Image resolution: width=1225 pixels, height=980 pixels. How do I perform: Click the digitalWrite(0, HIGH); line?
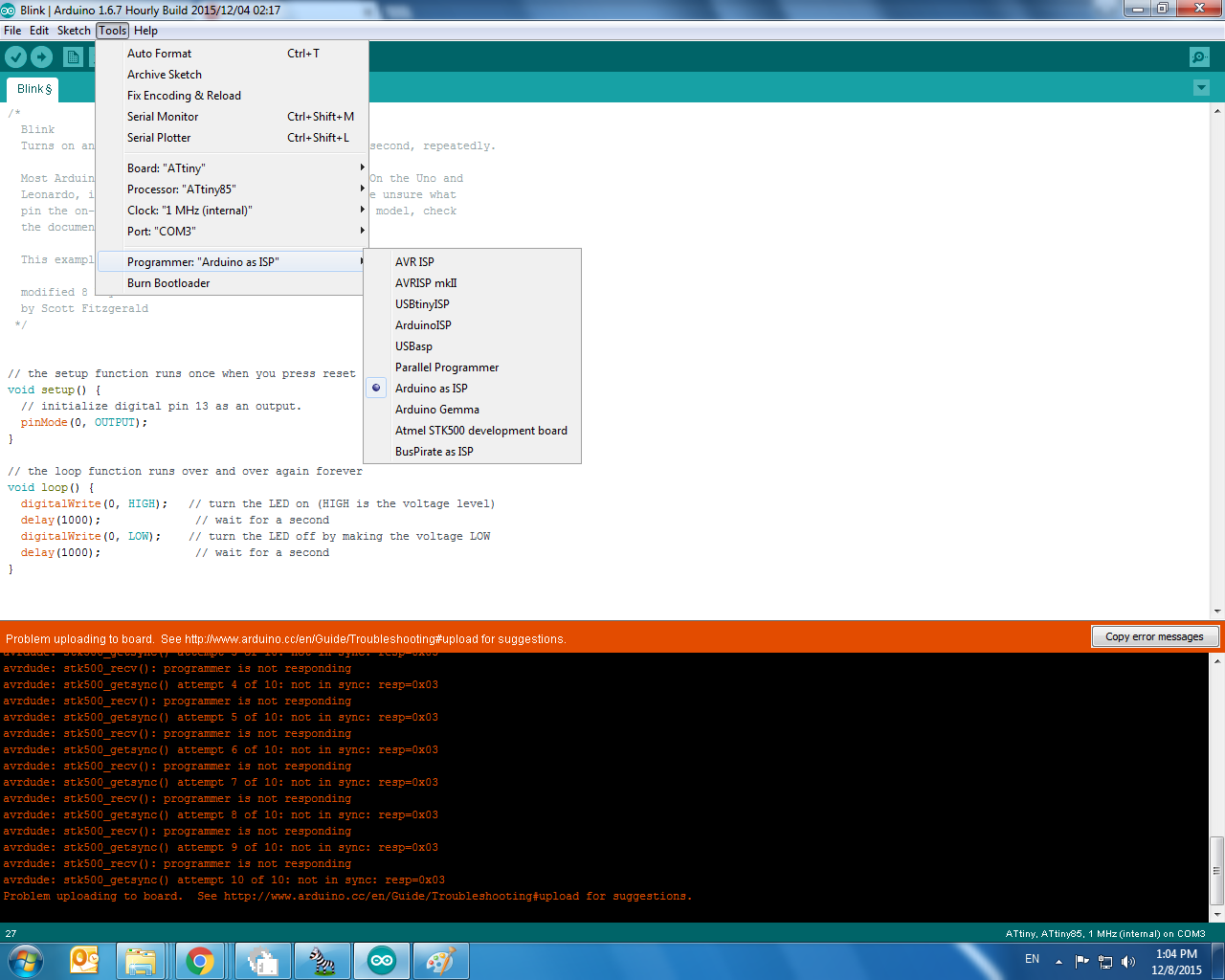click(94, 504)
